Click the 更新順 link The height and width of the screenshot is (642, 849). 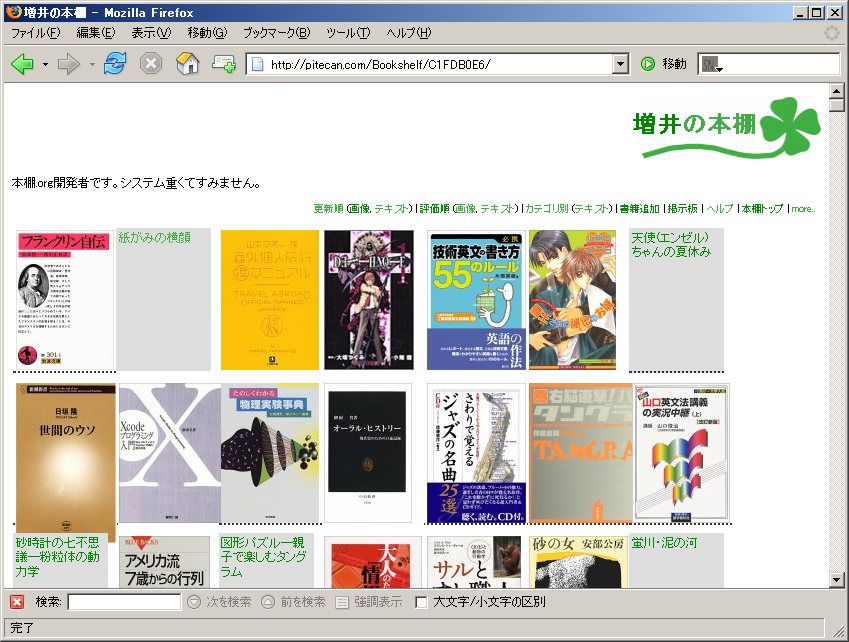pyautogui.click(x=328, y=208)
